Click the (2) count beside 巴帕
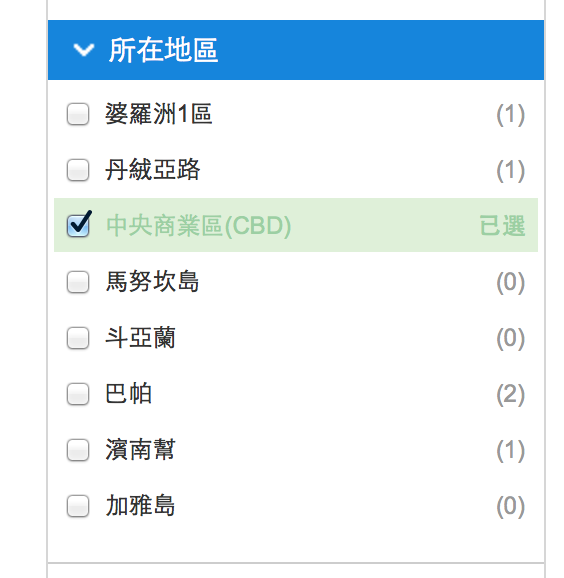This screenshot has height=578, width=564. (511, 394)
